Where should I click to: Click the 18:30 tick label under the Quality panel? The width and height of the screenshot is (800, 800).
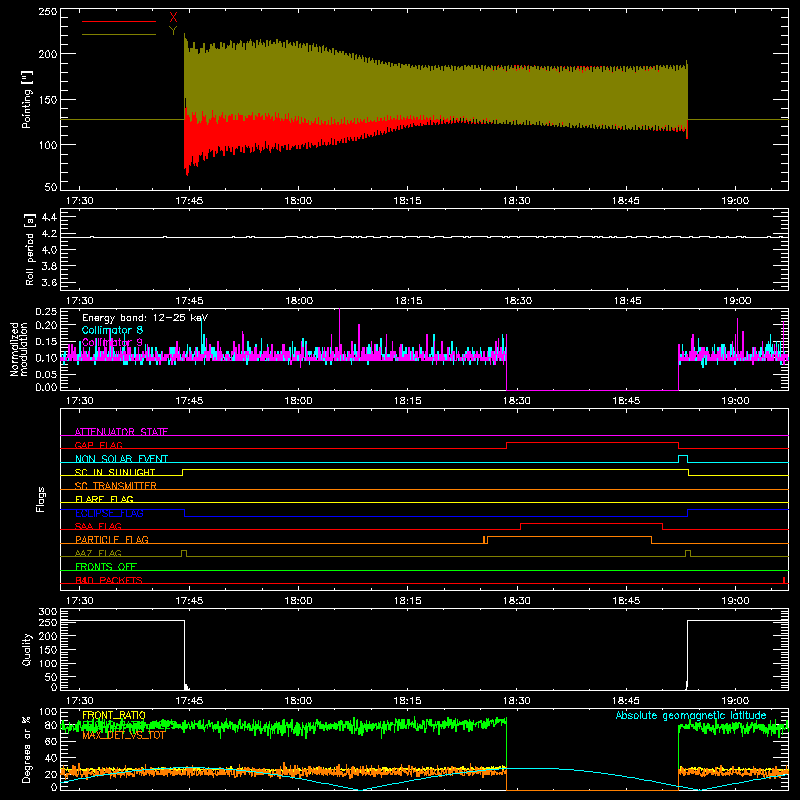pyautogui.click(x=517, y=701)
